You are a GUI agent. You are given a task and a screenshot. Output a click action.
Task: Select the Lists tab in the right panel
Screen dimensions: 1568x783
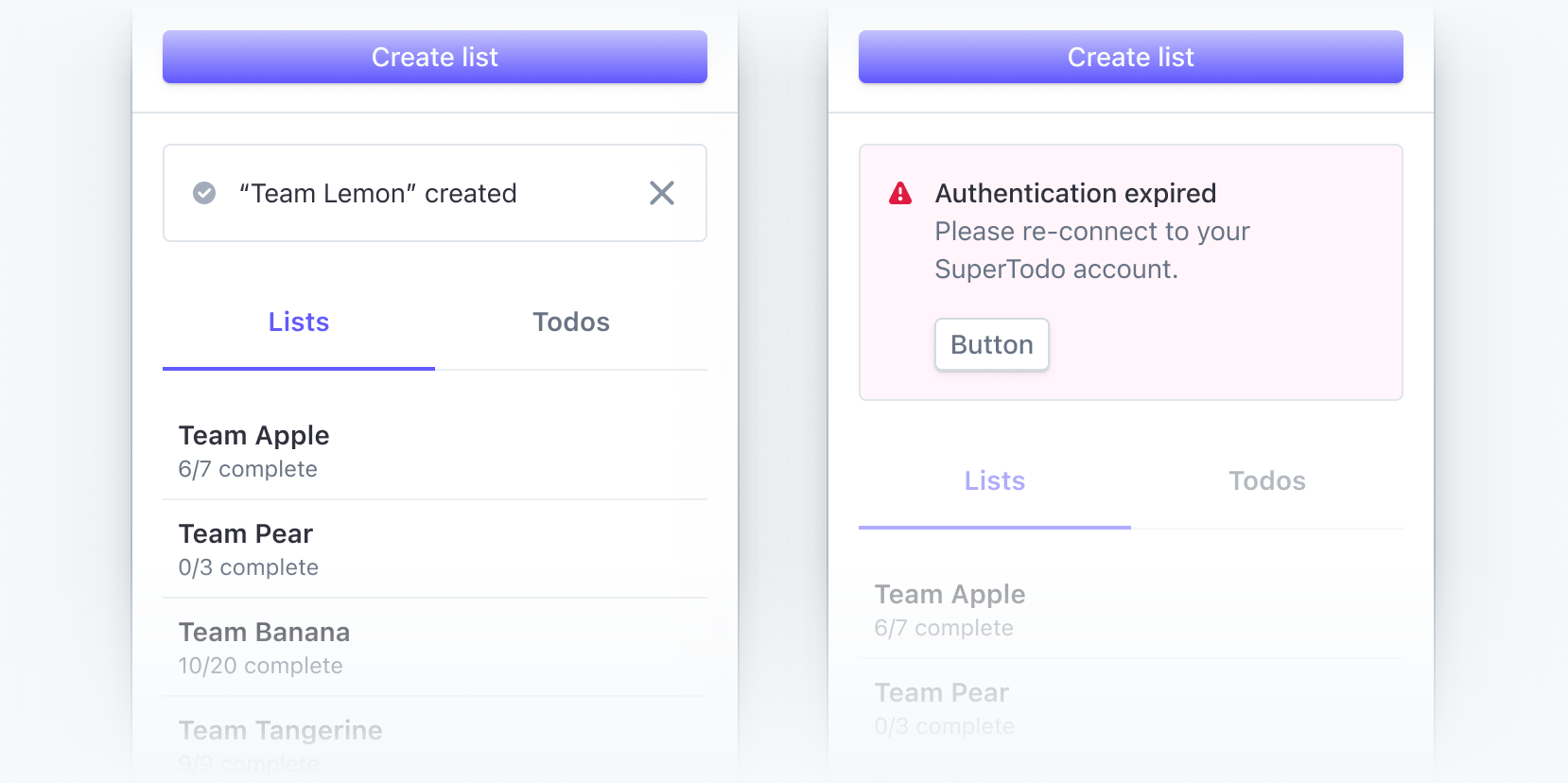994,481
